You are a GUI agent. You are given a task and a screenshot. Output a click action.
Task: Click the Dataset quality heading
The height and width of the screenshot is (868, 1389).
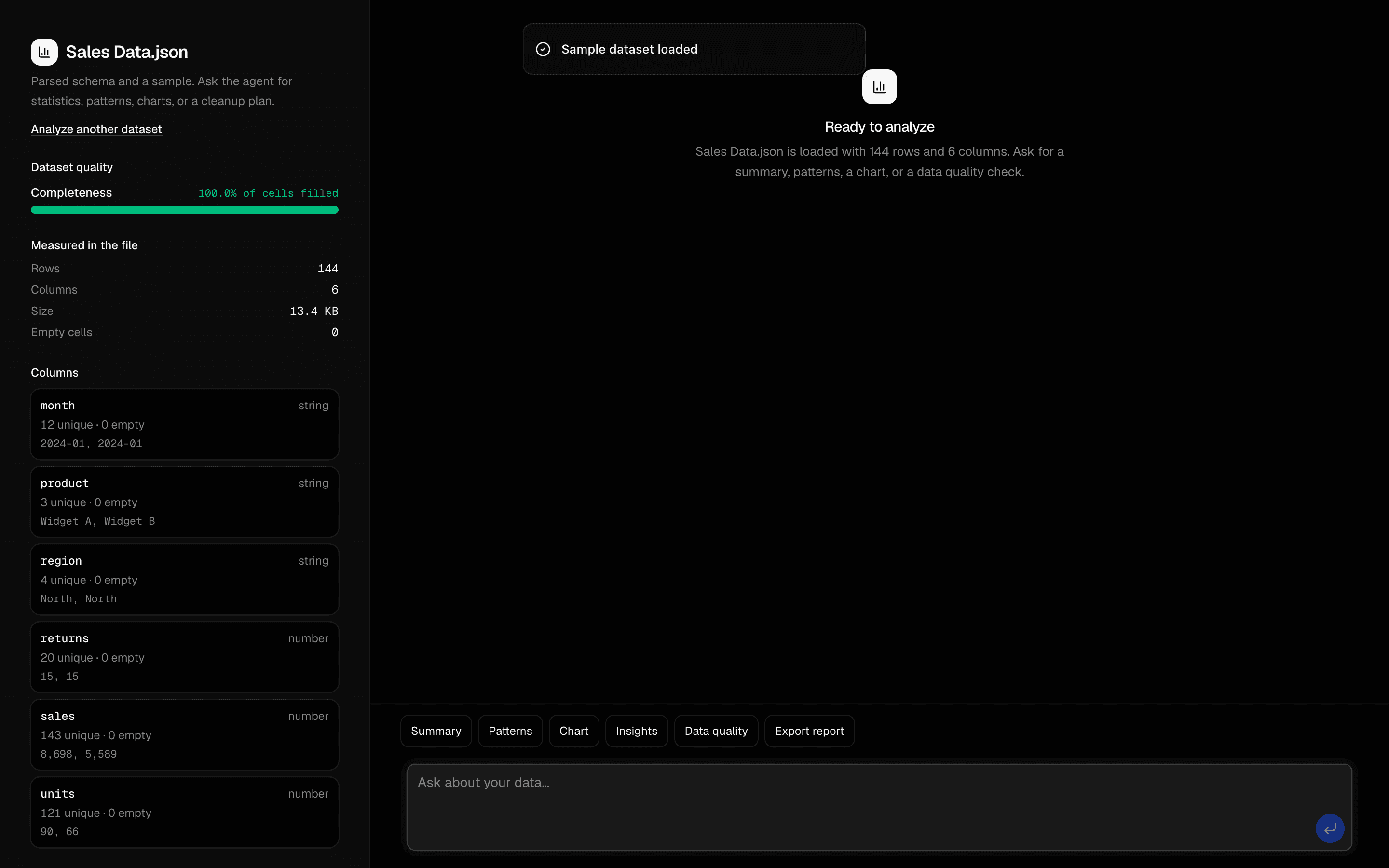pos(72,167)
